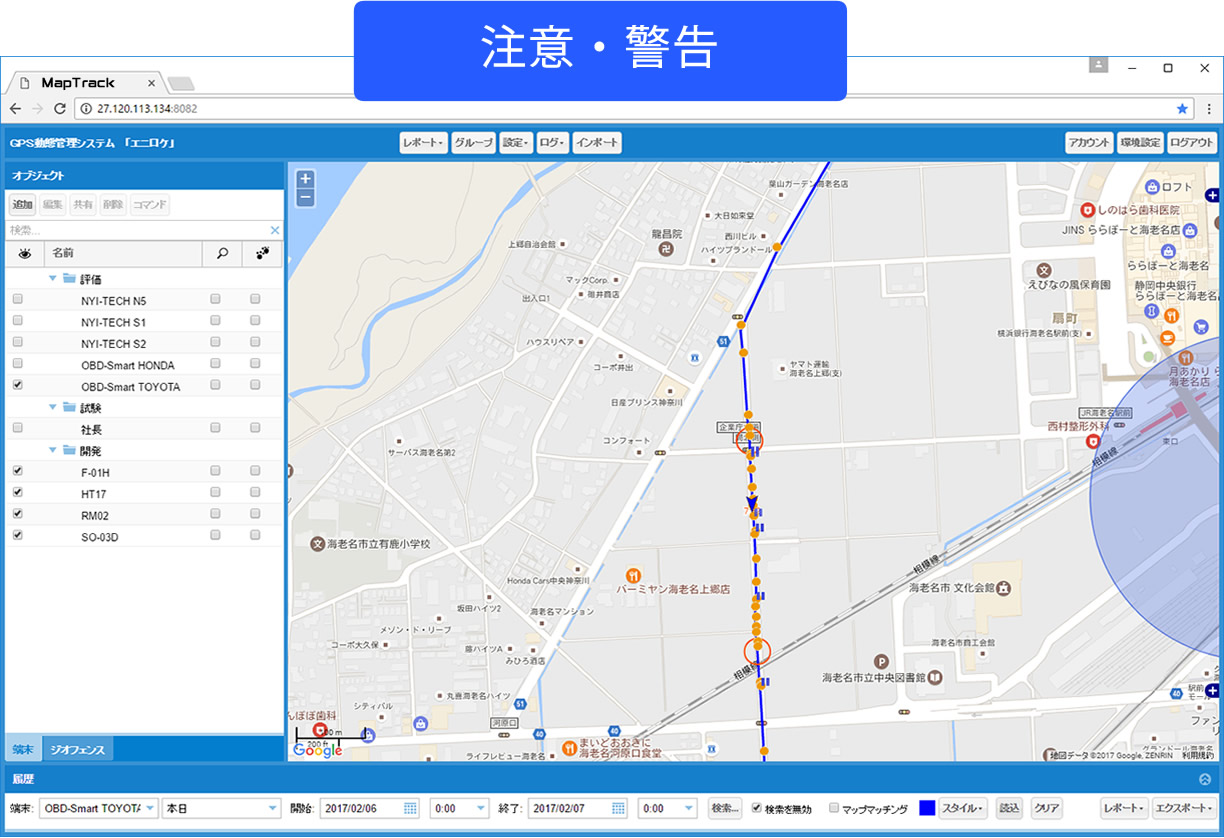
Task: Open the 終了 date calendar picker
Action: [618, 808]
